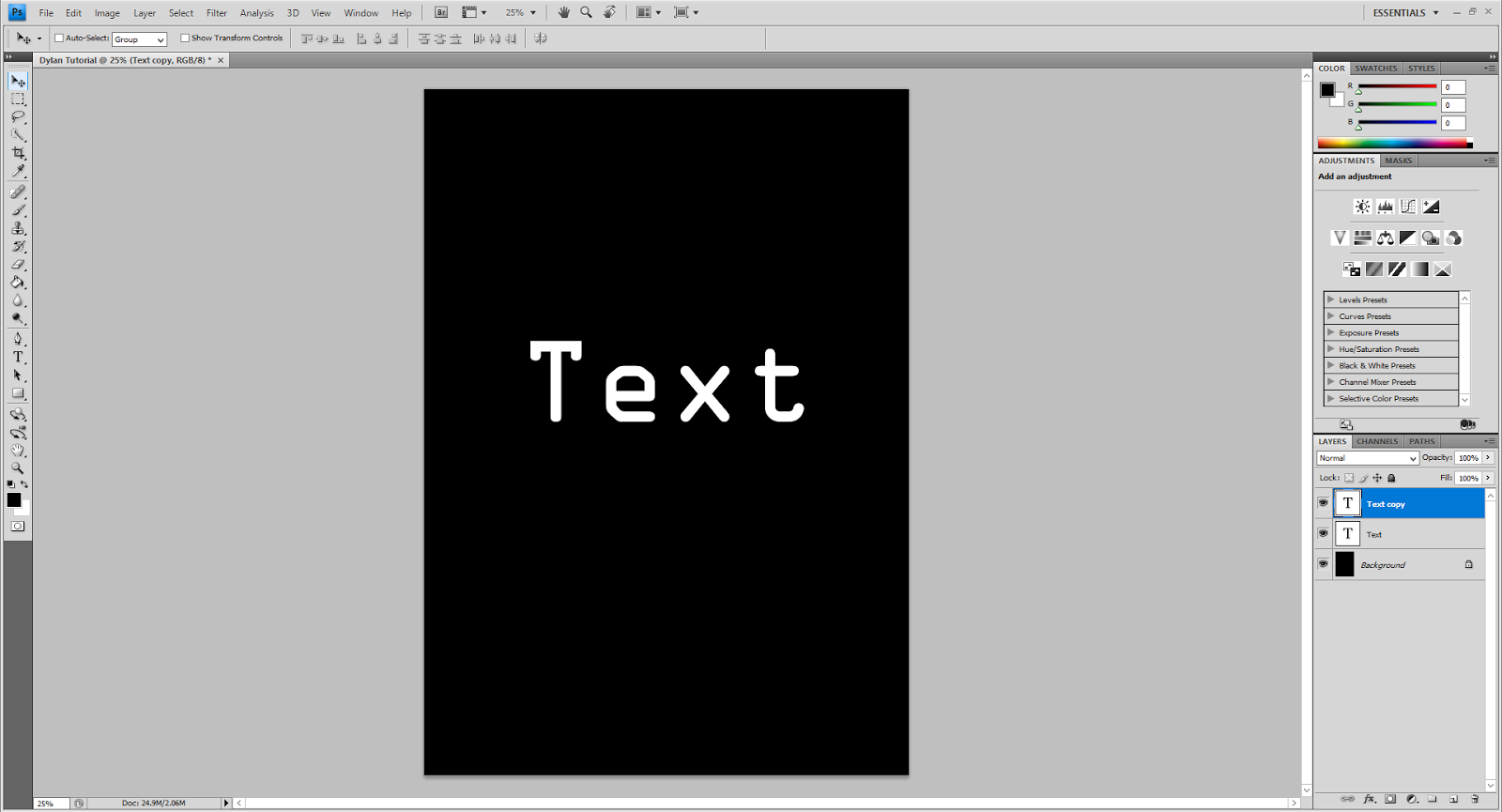Select the Magic Wand tool
The height and width of the screenshot is (812, 1502).
(x=18, y=135)
